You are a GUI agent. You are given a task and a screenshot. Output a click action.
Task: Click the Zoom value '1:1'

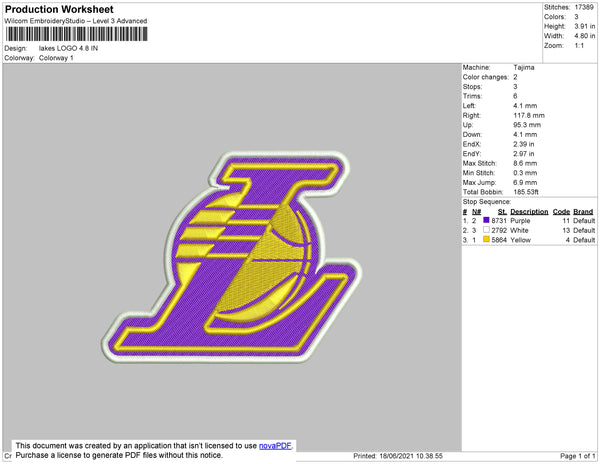[579, 46]
